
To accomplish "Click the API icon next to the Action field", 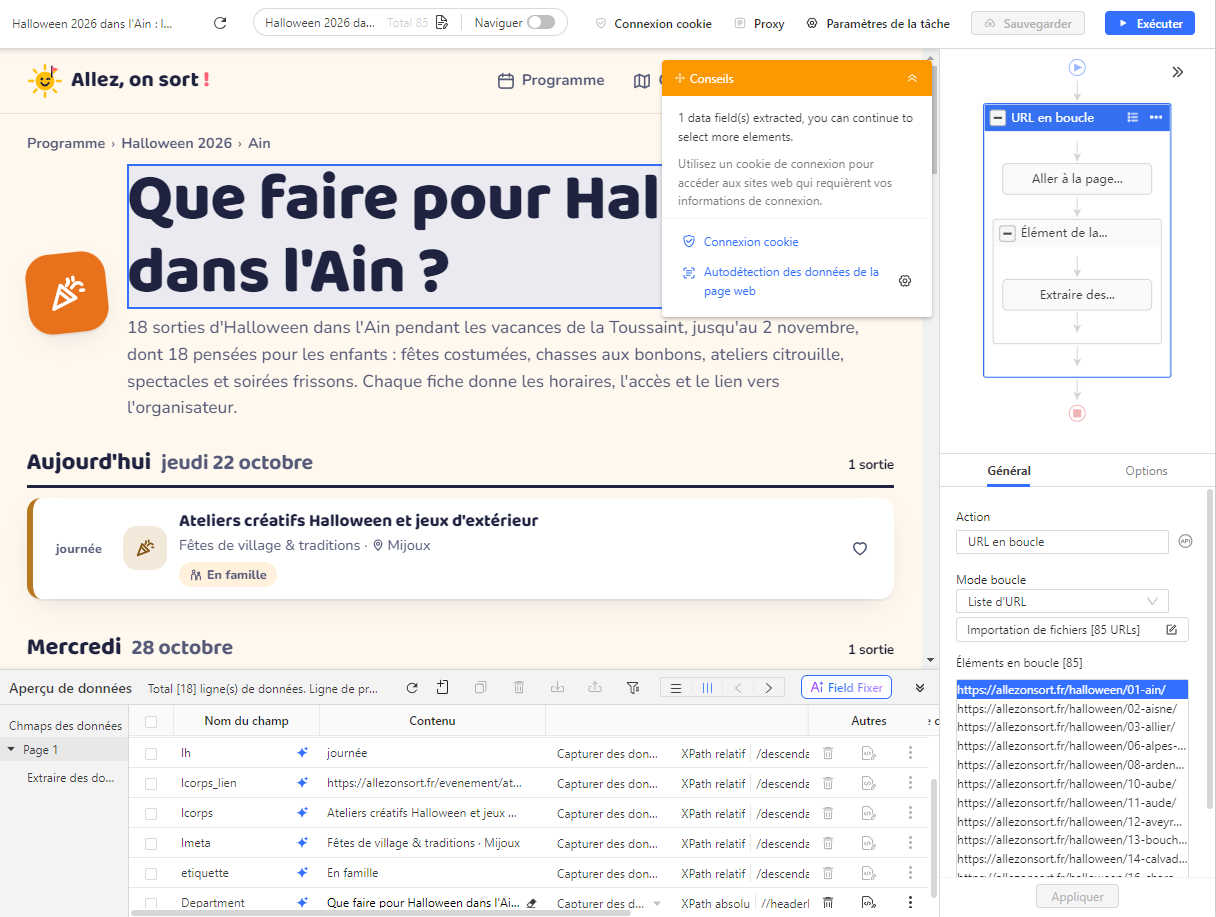I will tap(1186, 542).
